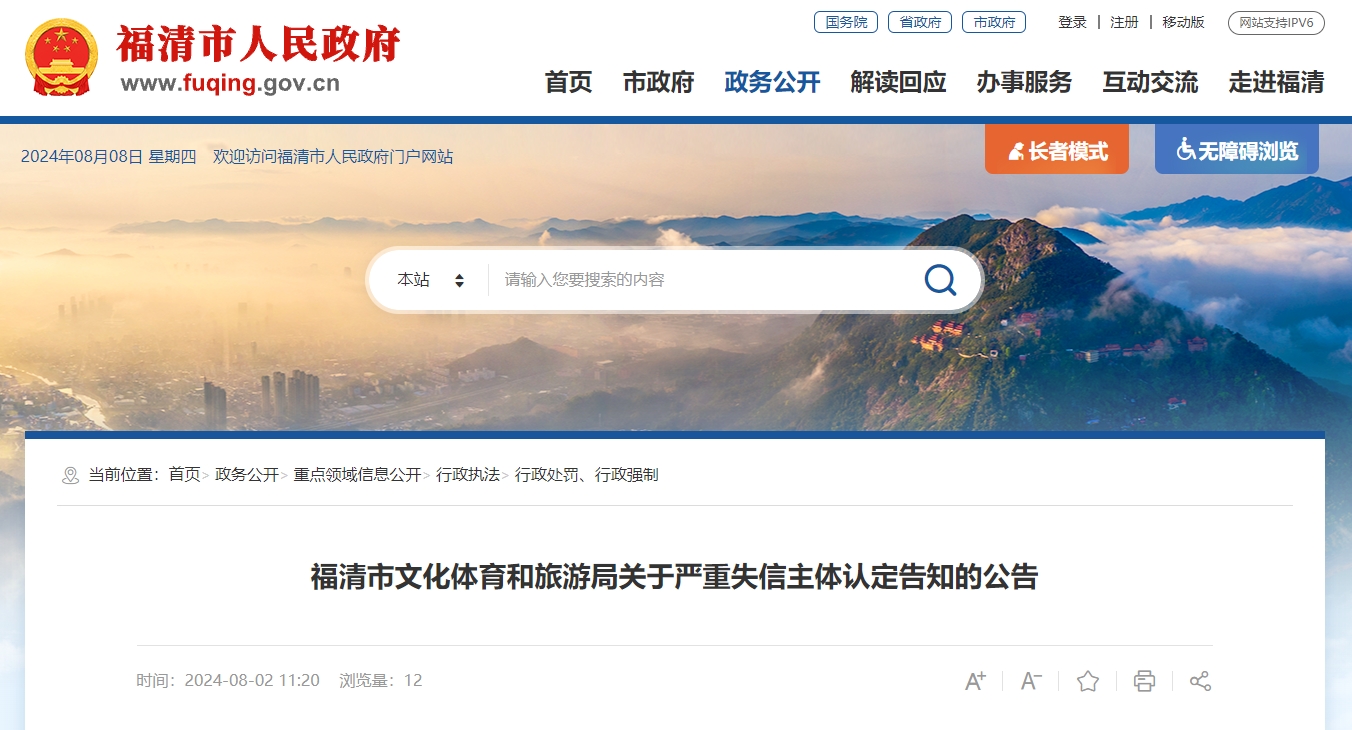Open 行政执法 breadcrumb link
The image size is (1352, 730).
(468, 475)
